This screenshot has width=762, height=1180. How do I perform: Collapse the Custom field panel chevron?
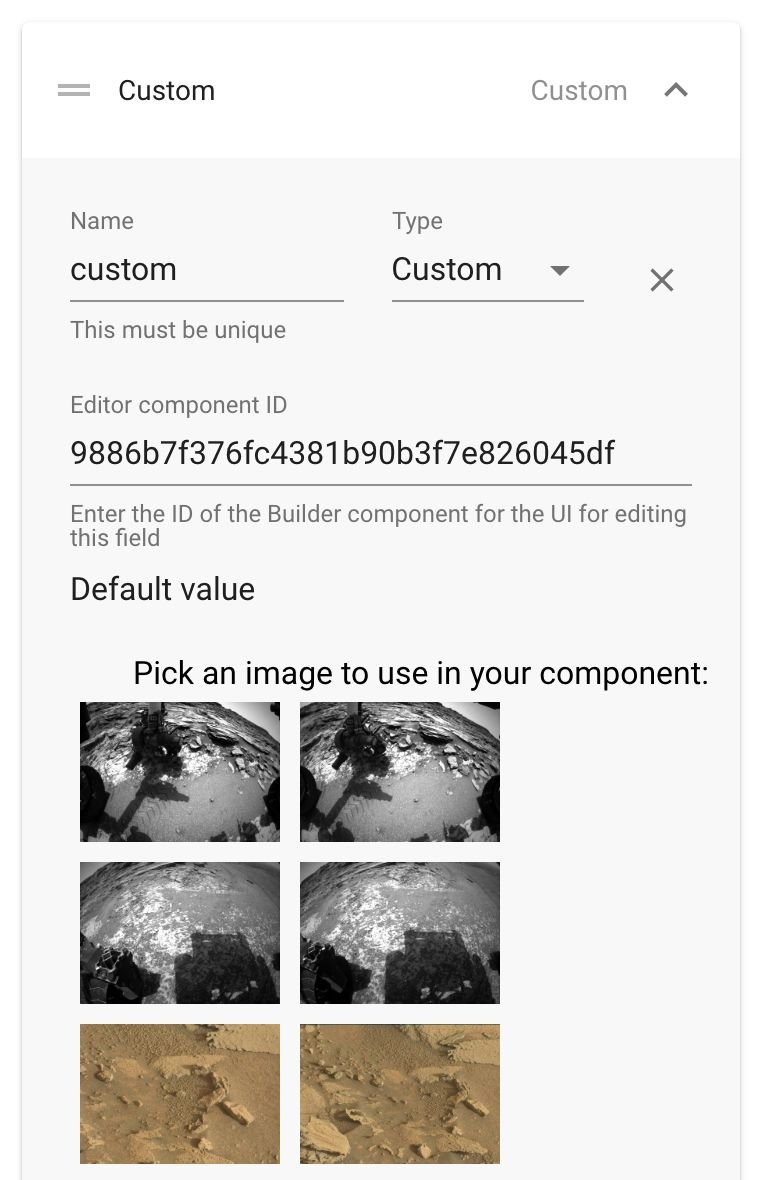[x=676, y=91]
